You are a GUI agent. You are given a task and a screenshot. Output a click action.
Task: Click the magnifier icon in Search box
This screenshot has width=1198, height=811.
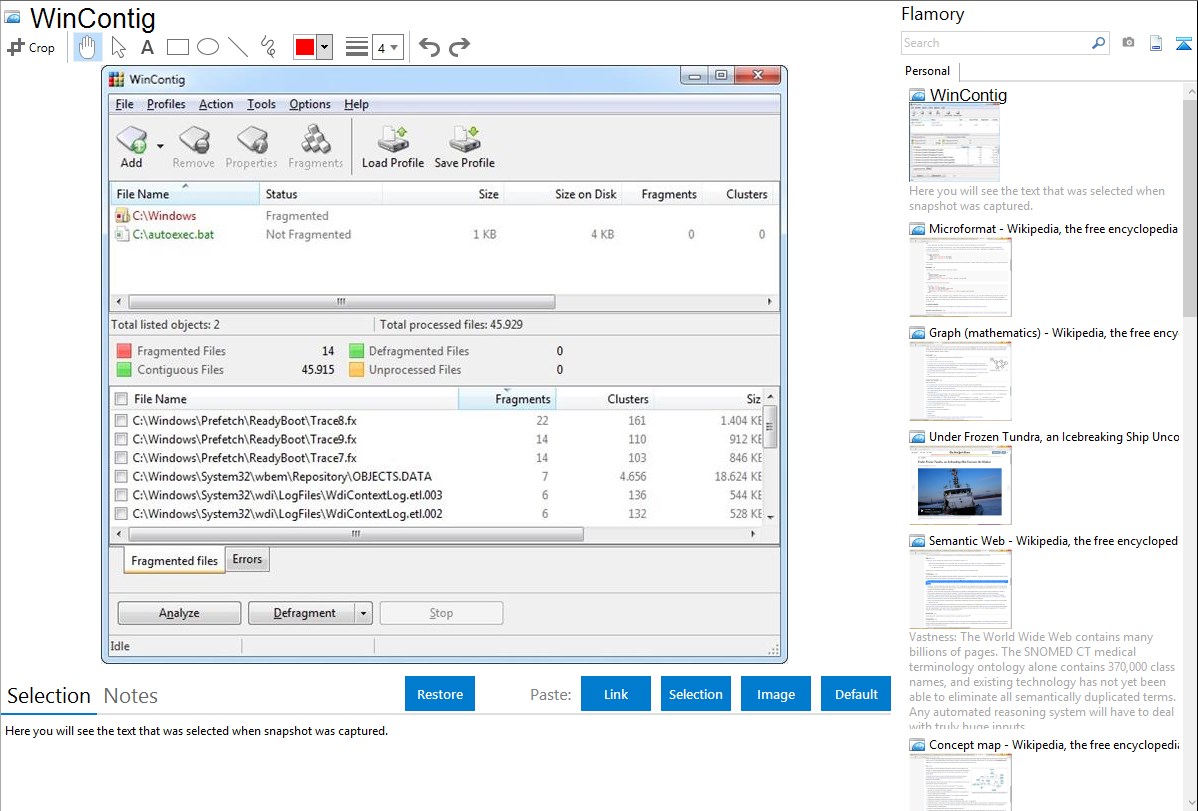1098,43
